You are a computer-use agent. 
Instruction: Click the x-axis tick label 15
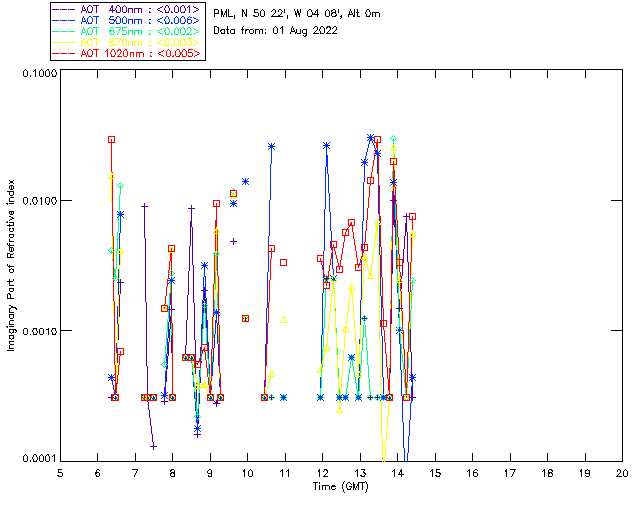(x=435, y=473)
